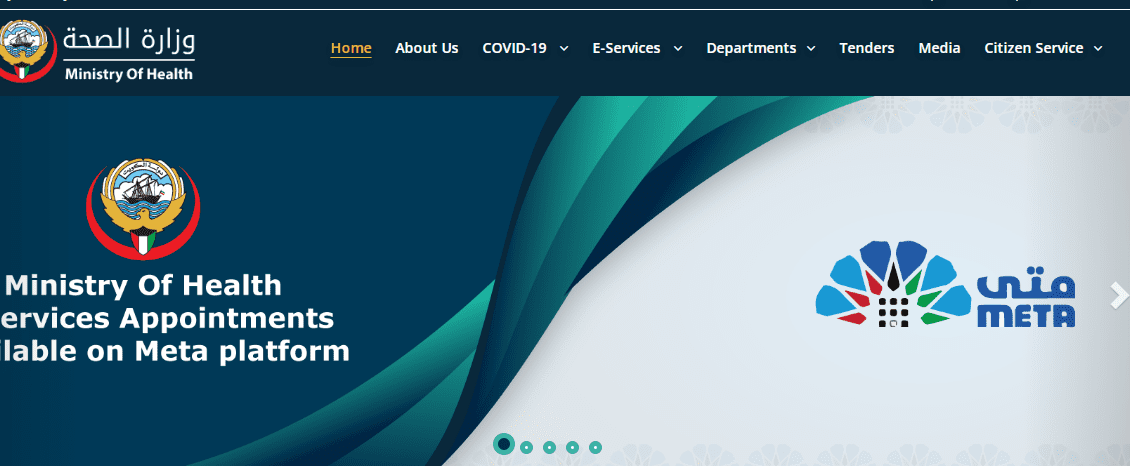
Task: Click the Meta platform logo
Action: (x=946, y=284)
